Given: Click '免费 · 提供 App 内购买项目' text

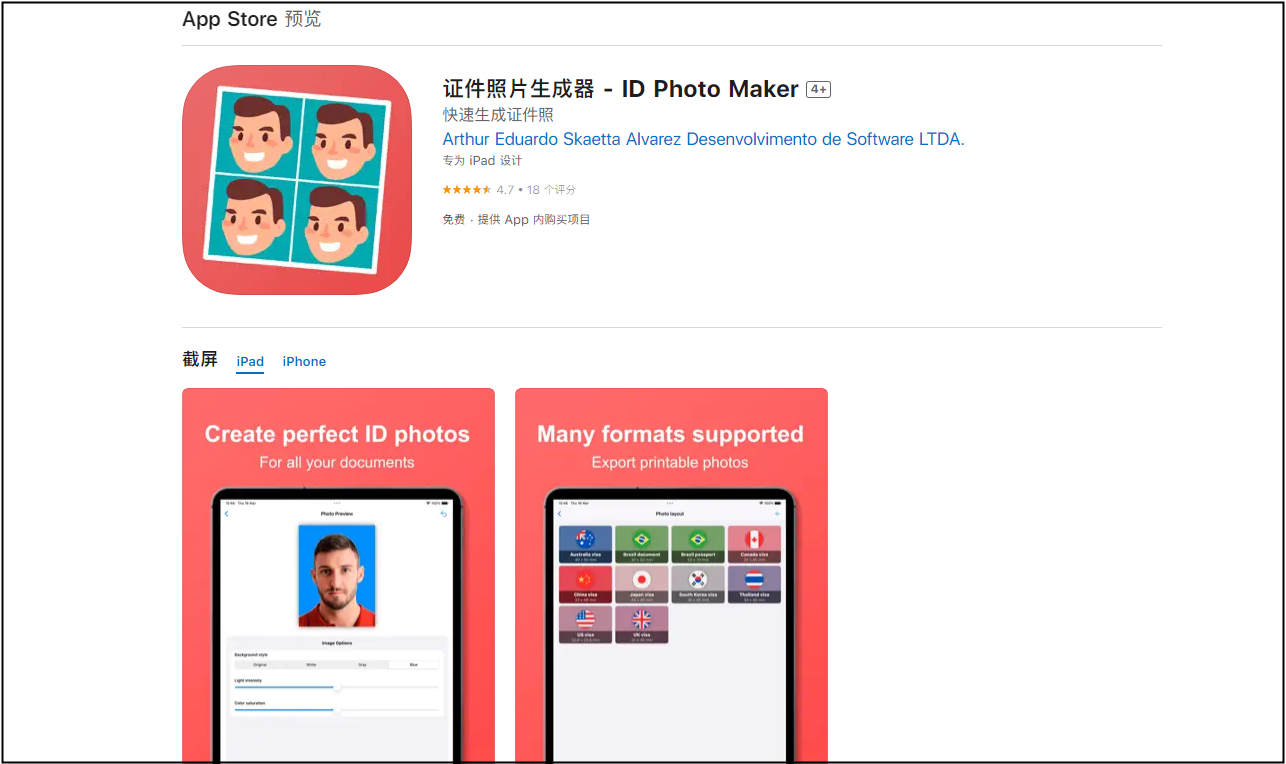Looking at the screenshot, I should (x=516, y=220).
